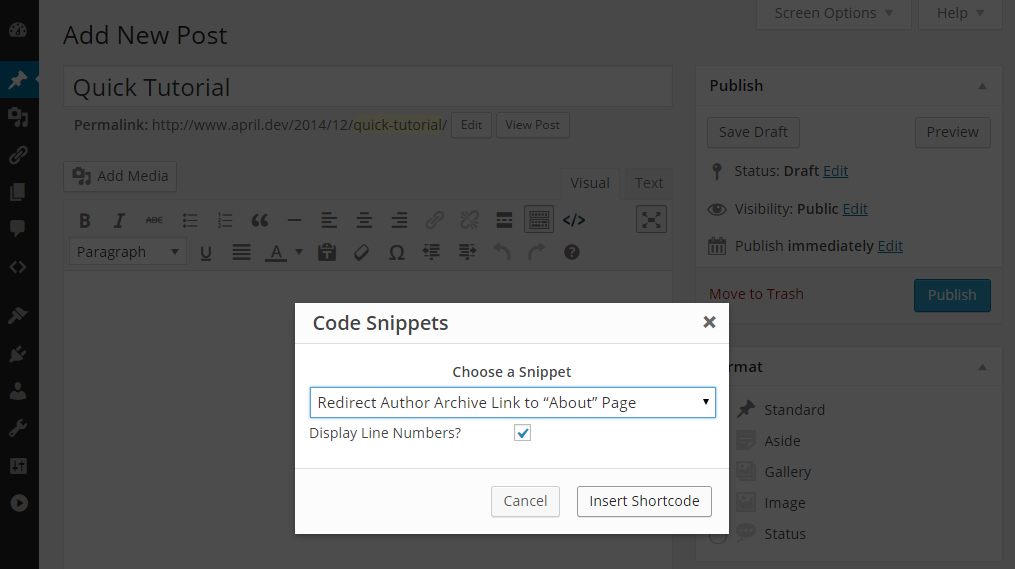This screenshot has height=569, width=1015.
Task: Click Insert Shortcode button
Action: tap(644, 501)
